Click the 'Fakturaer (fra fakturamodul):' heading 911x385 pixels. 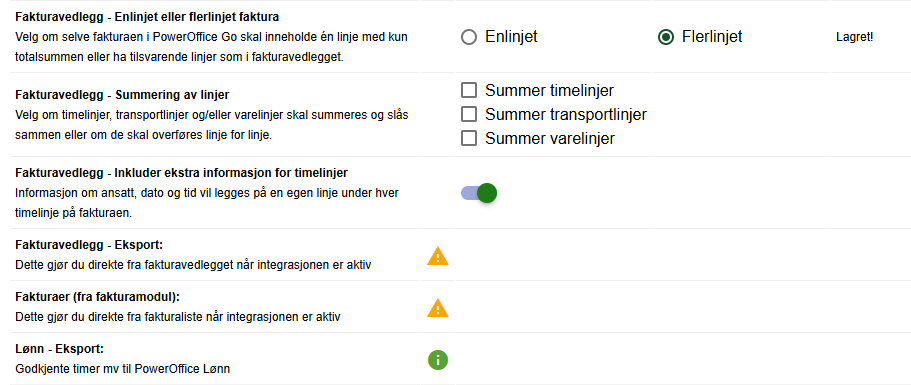click(98, 297)
